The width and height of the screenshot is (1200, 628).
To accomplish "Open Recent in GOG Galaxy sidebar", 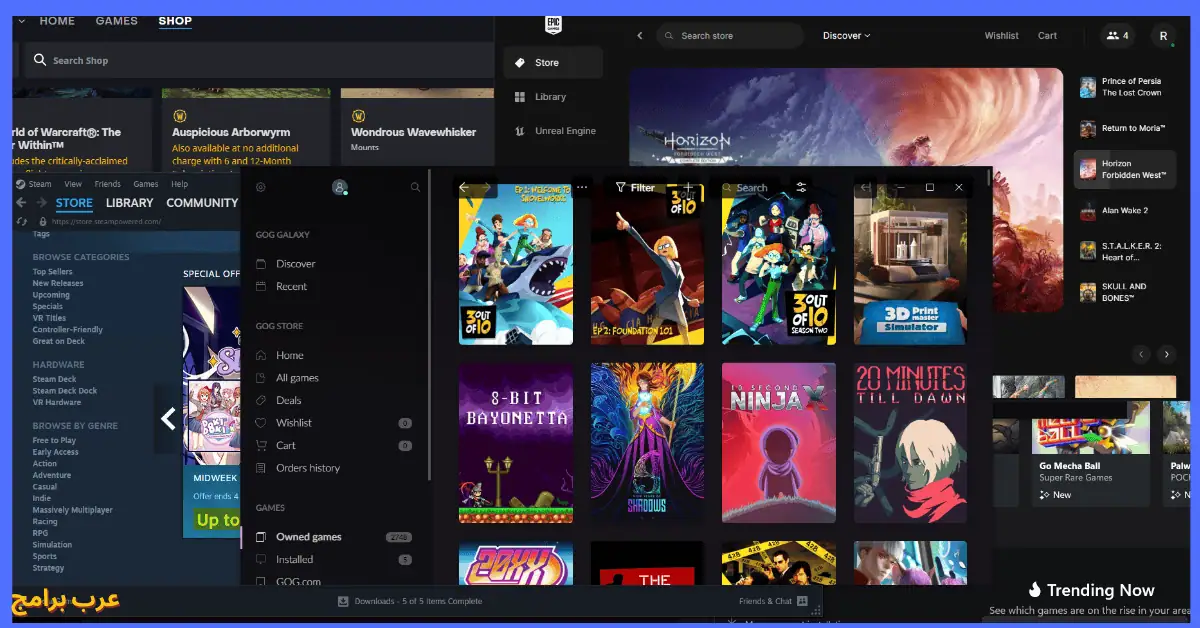I will [291, 286].
